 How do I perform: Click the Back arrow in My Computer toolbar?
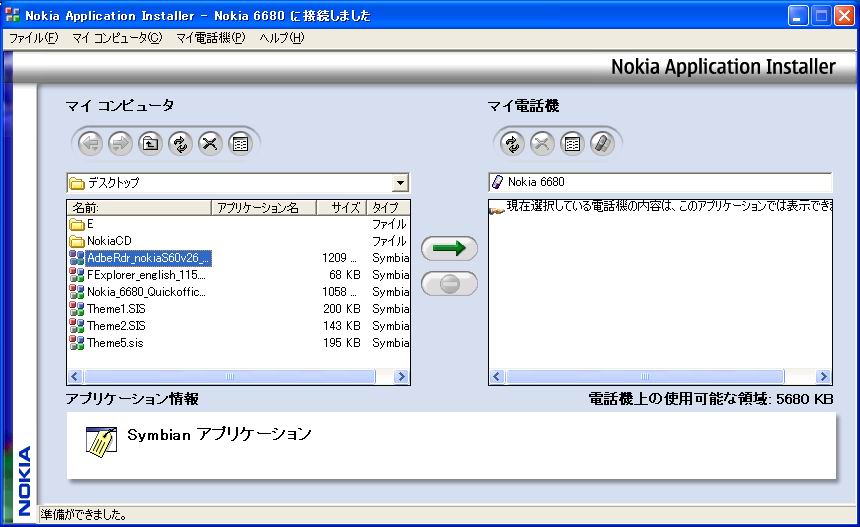[90, 144]
